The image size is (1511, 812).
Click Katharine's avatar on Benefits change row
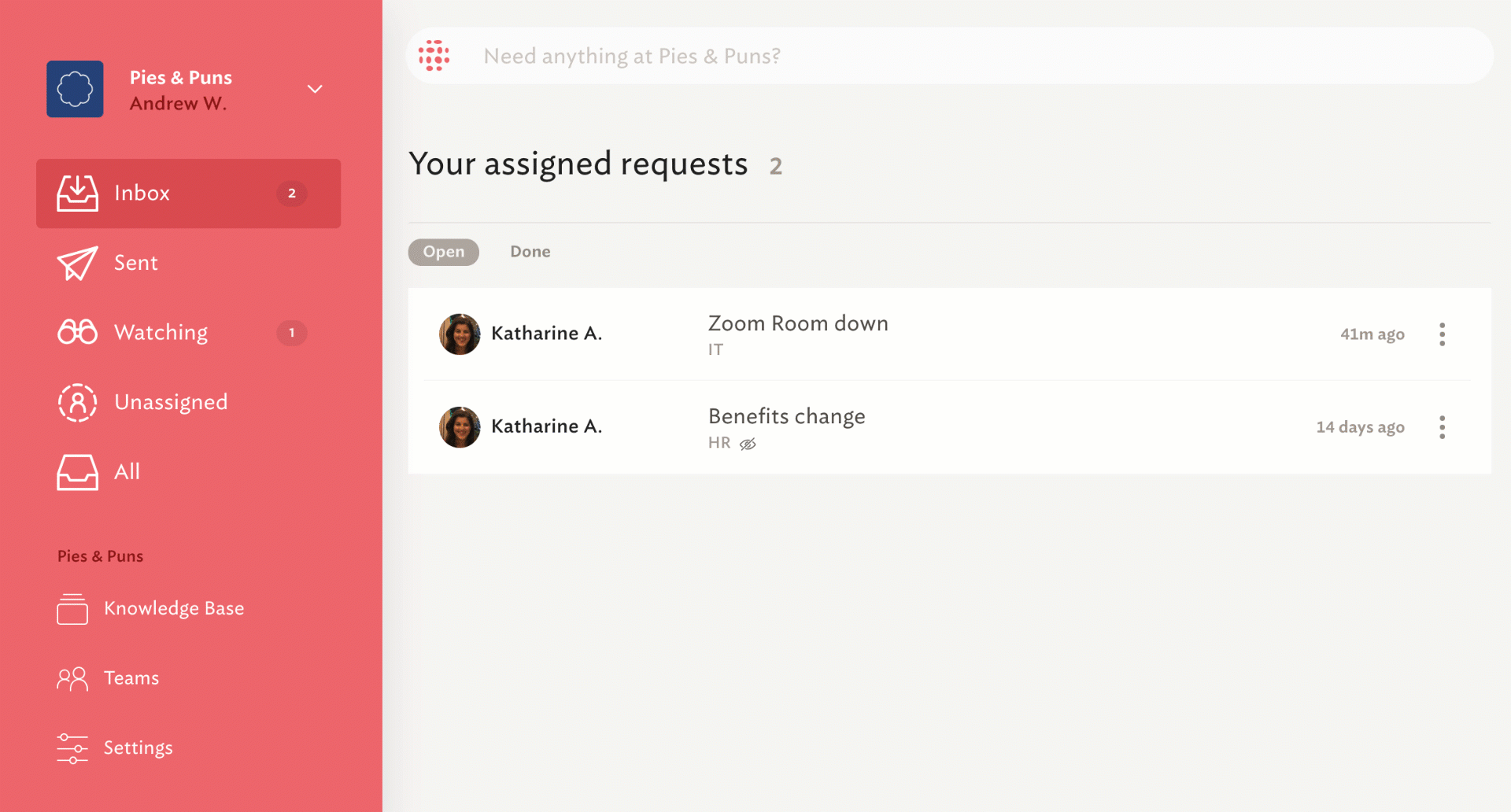click(x=460, y=427)
